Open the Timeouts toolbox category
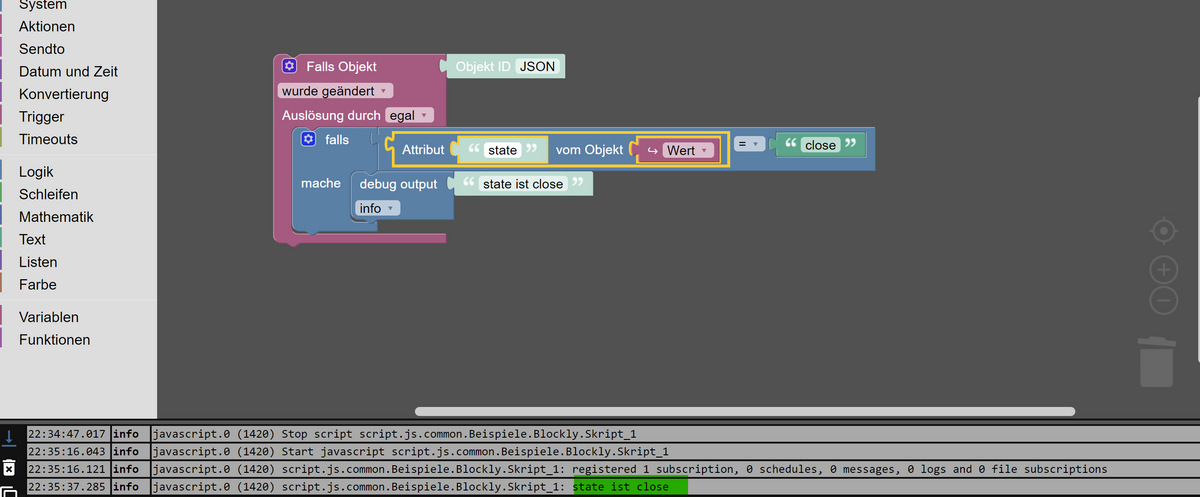 [x=48, y=139]
